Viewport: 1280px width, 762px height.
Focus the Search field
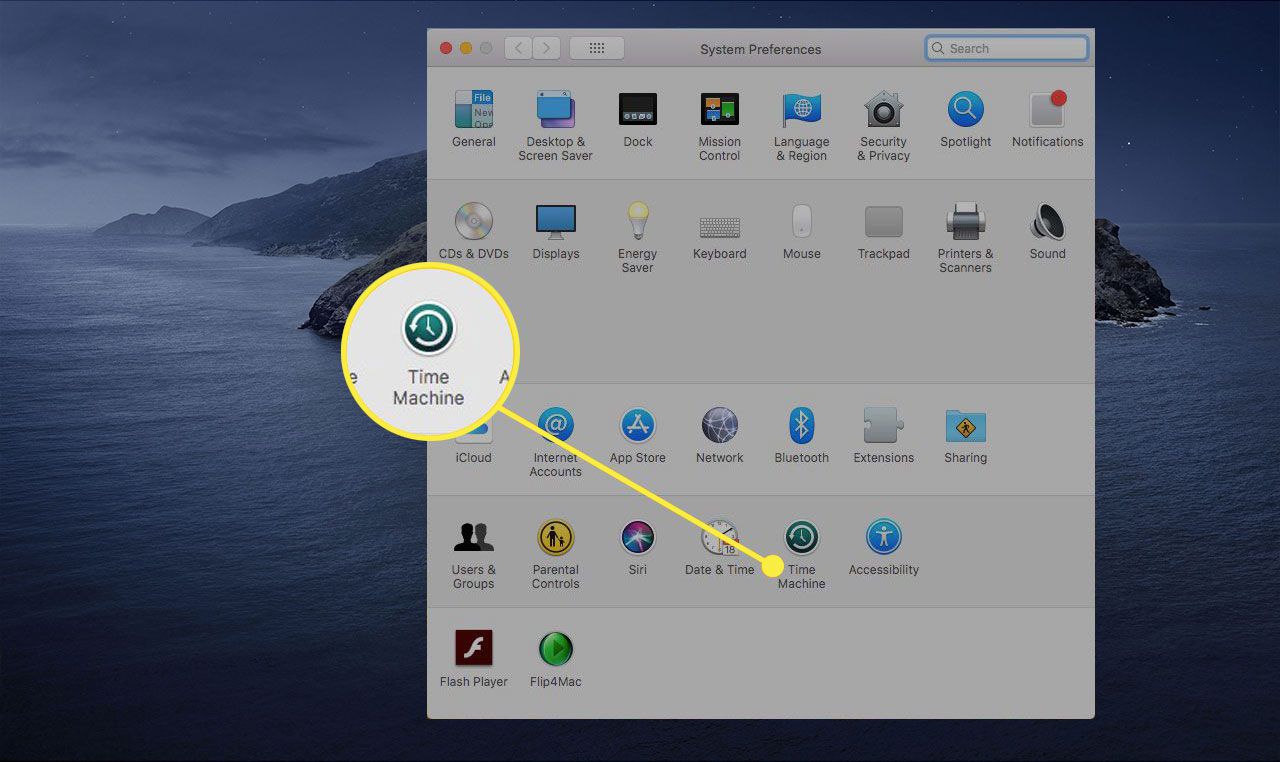pyautogui.click(x=1007, y=48)
